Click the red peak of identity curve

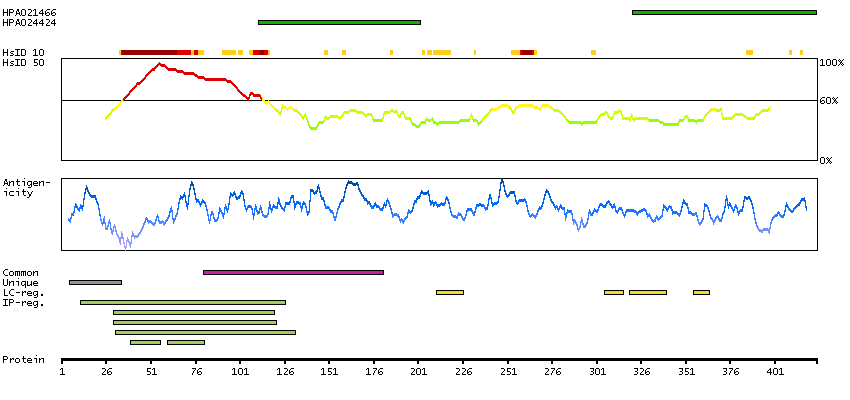[160, 64]
